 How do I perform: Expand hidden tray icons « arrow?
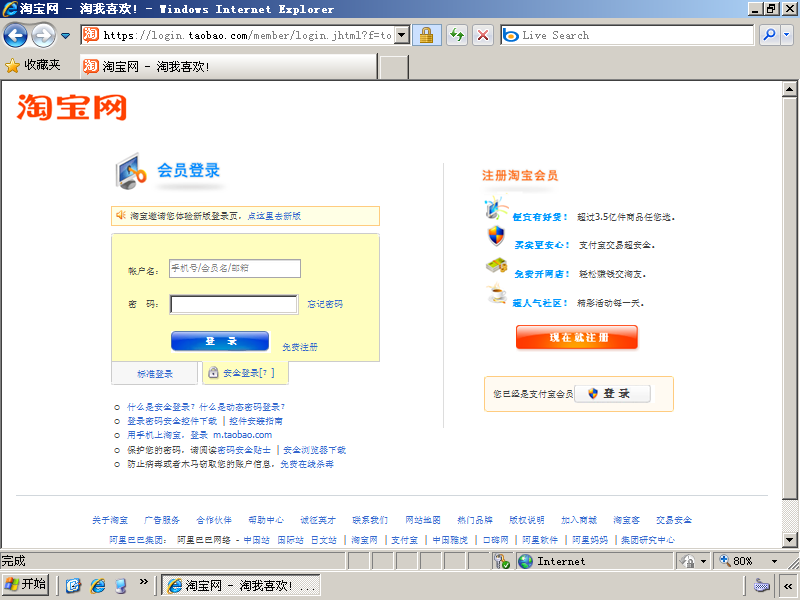click(x=787, y=586)
